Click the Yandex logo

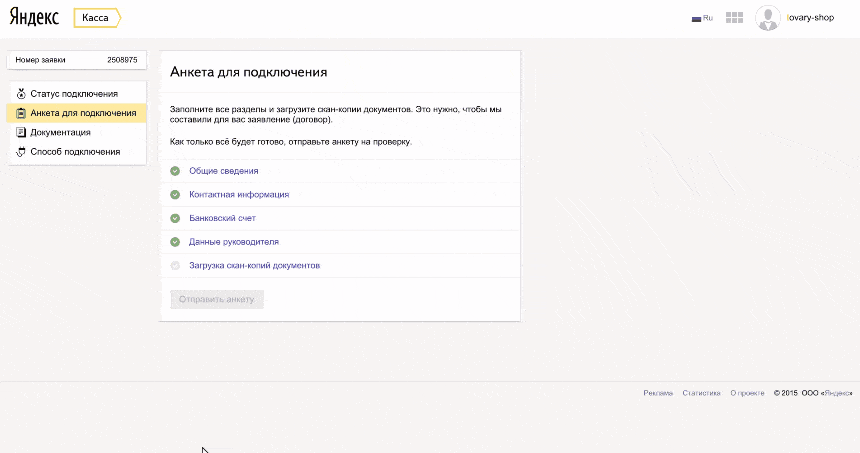34,18
